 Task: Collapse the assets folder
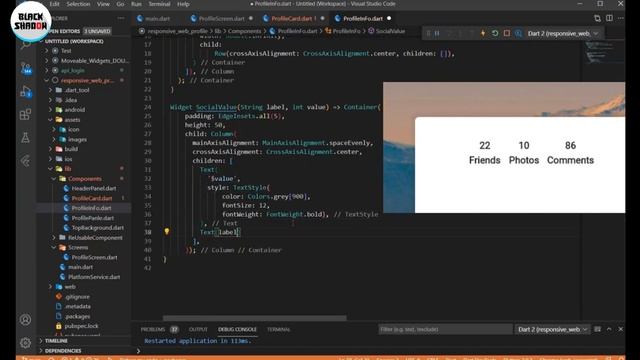tap(84, 120)
